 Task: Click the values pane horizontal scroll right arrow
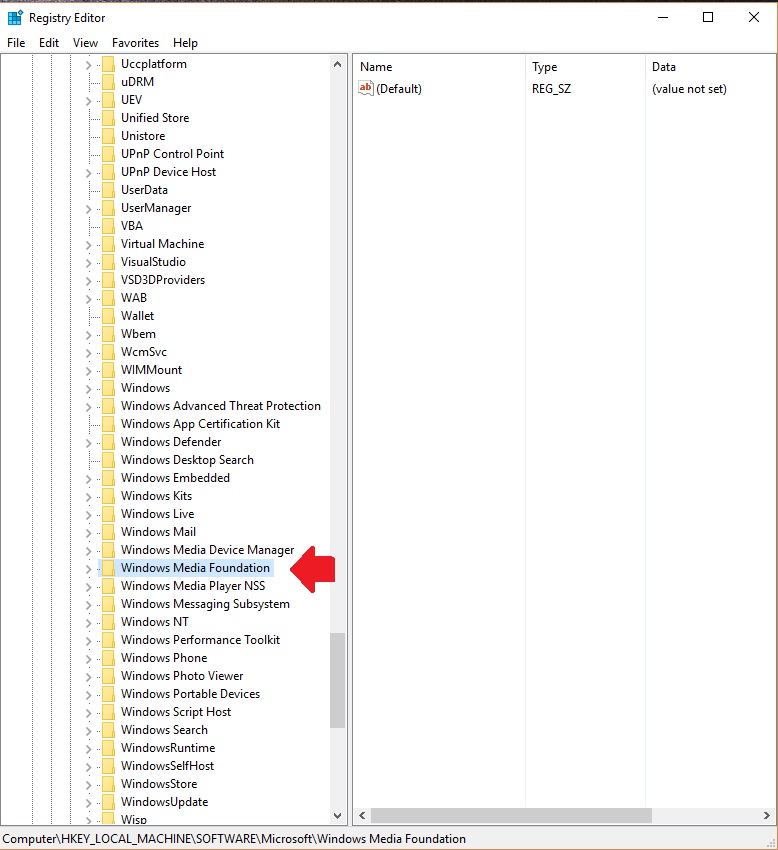tap(767, 815)
